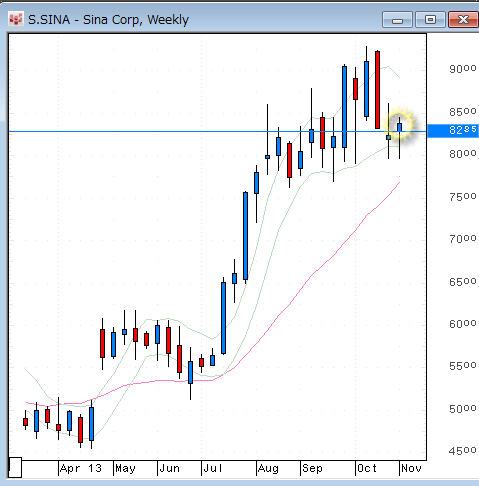The image size is (479, 486).
Task: Click the 'Aug' time axis label
Action: tap(268, 468)
